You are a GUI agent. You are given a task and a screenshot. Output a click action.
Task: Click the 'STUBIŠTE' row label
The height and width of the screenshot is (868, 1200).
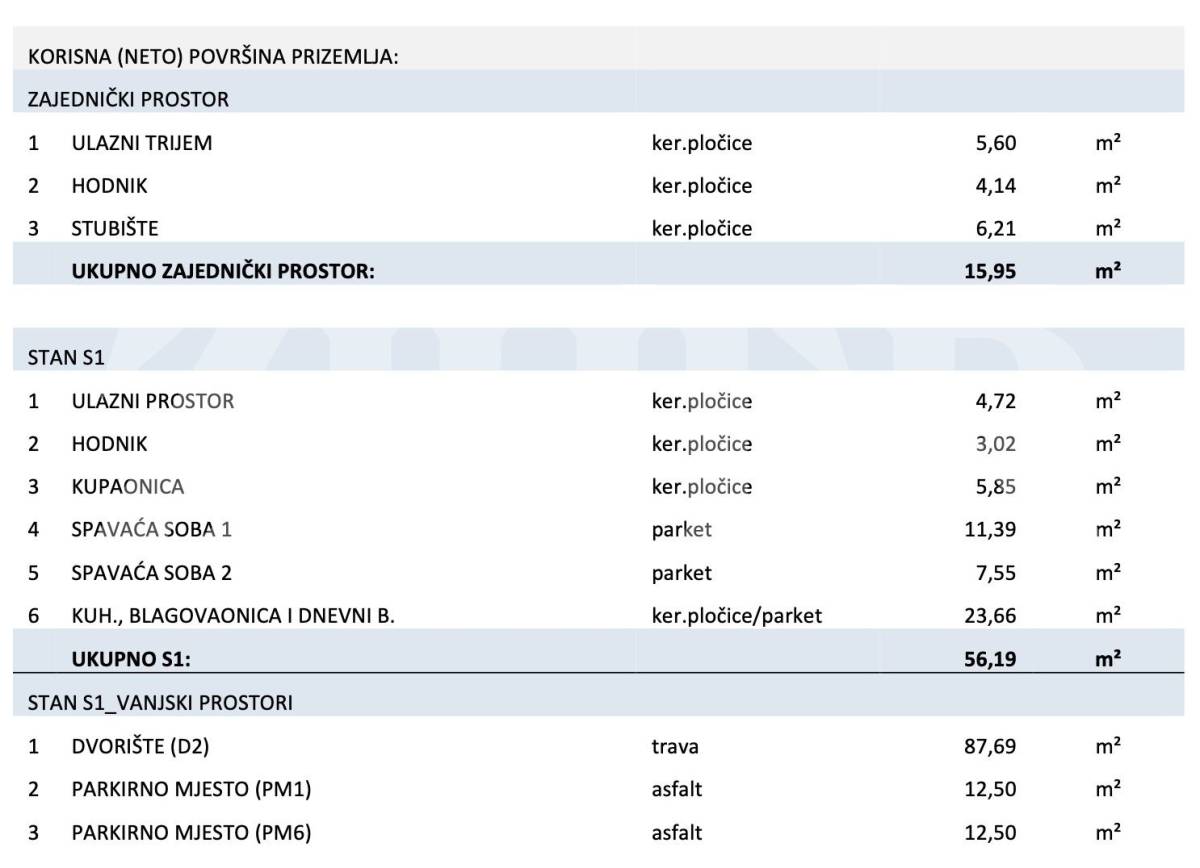tap(115, 229)
